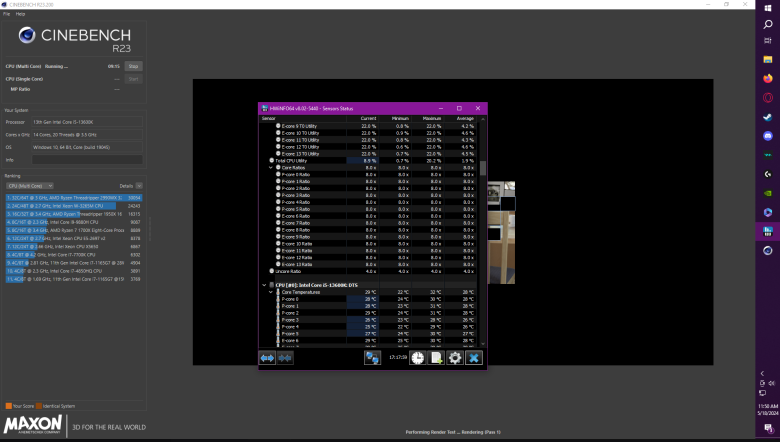
Task: Launch Opera browser from the taskbar
Action: coord(768,97)
